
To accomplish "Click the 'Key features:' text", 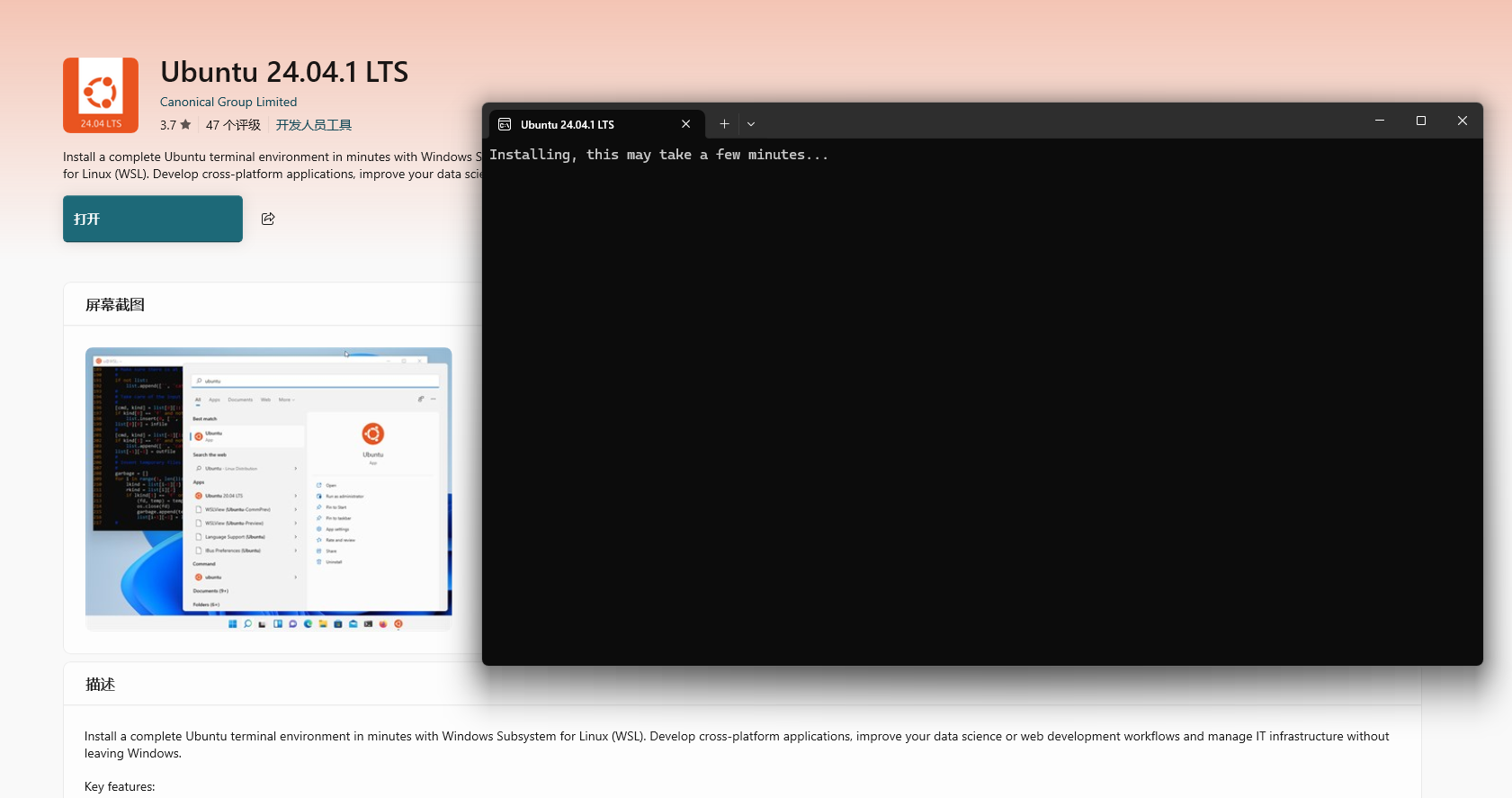I will (x=120, y=786).
